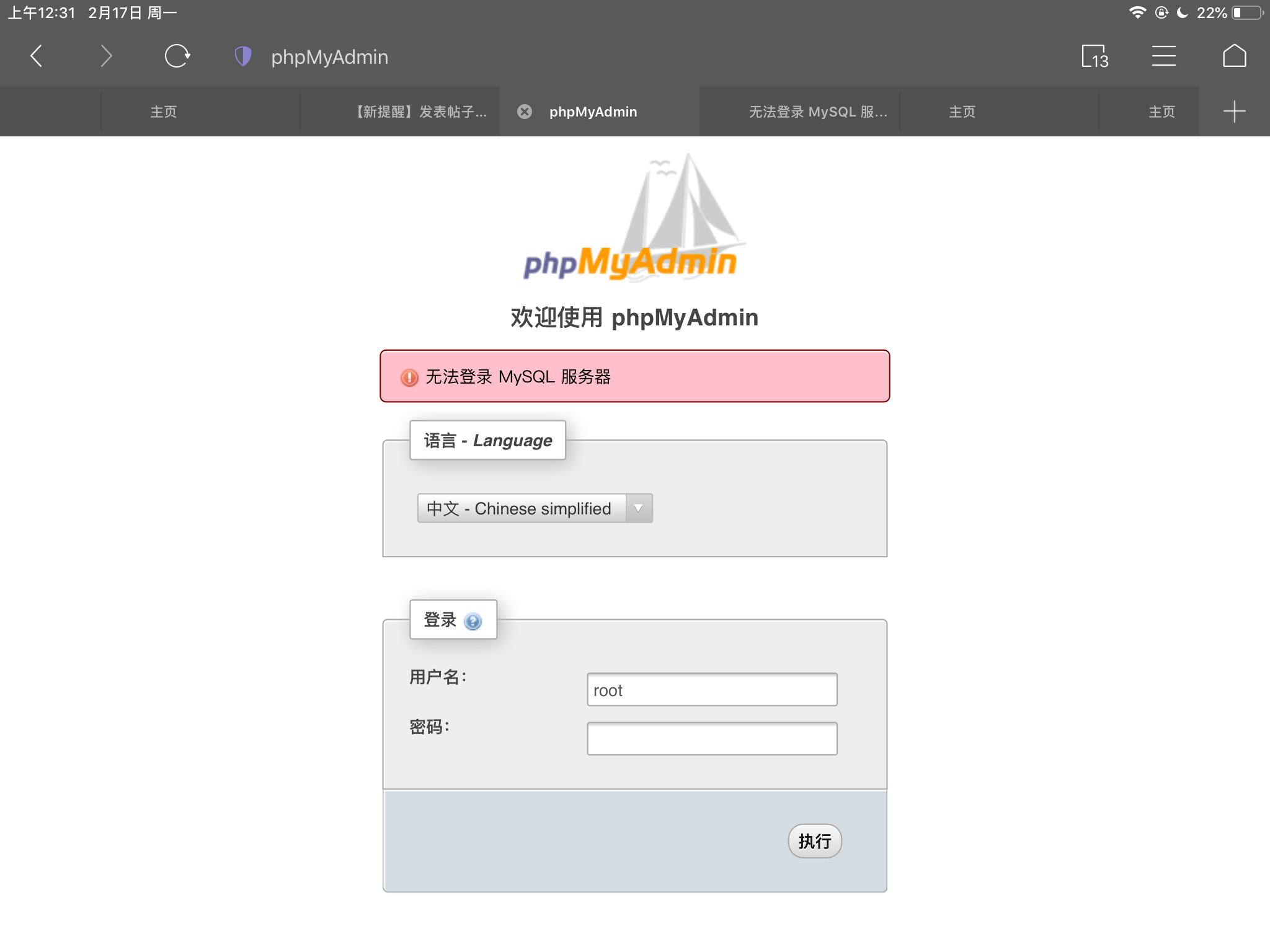The width and height of the screenshot is (1270, 952).
Task: Tap the browser home icon
Action: (1234, 56)
